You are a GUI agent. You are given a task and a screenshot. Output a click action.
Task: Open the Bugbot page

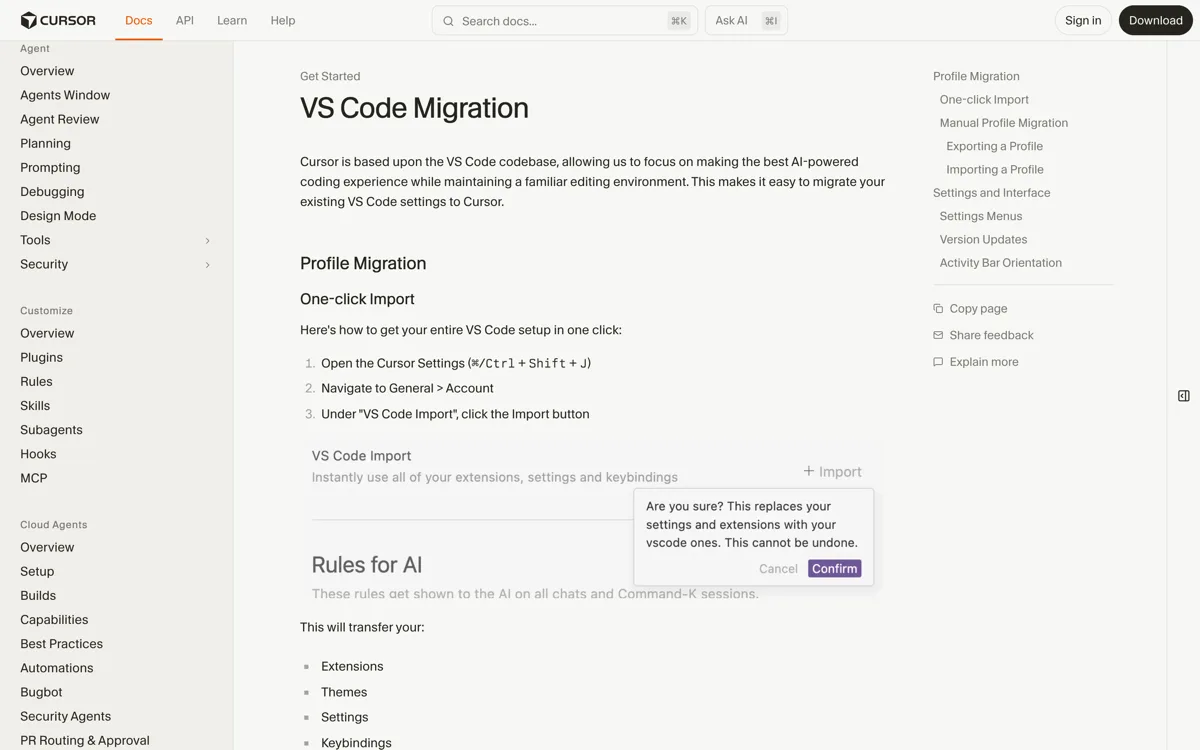click(41, 692)
